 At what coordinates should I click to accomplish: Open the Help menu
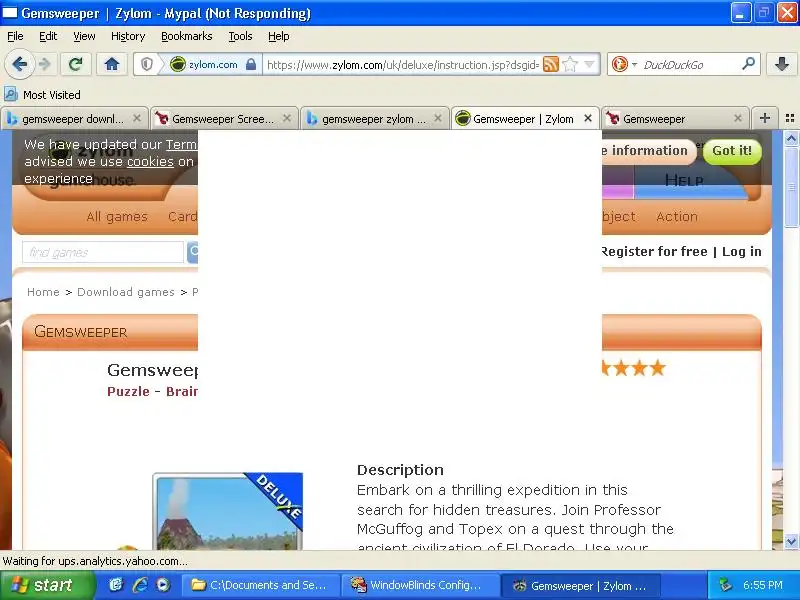[279, 36]
